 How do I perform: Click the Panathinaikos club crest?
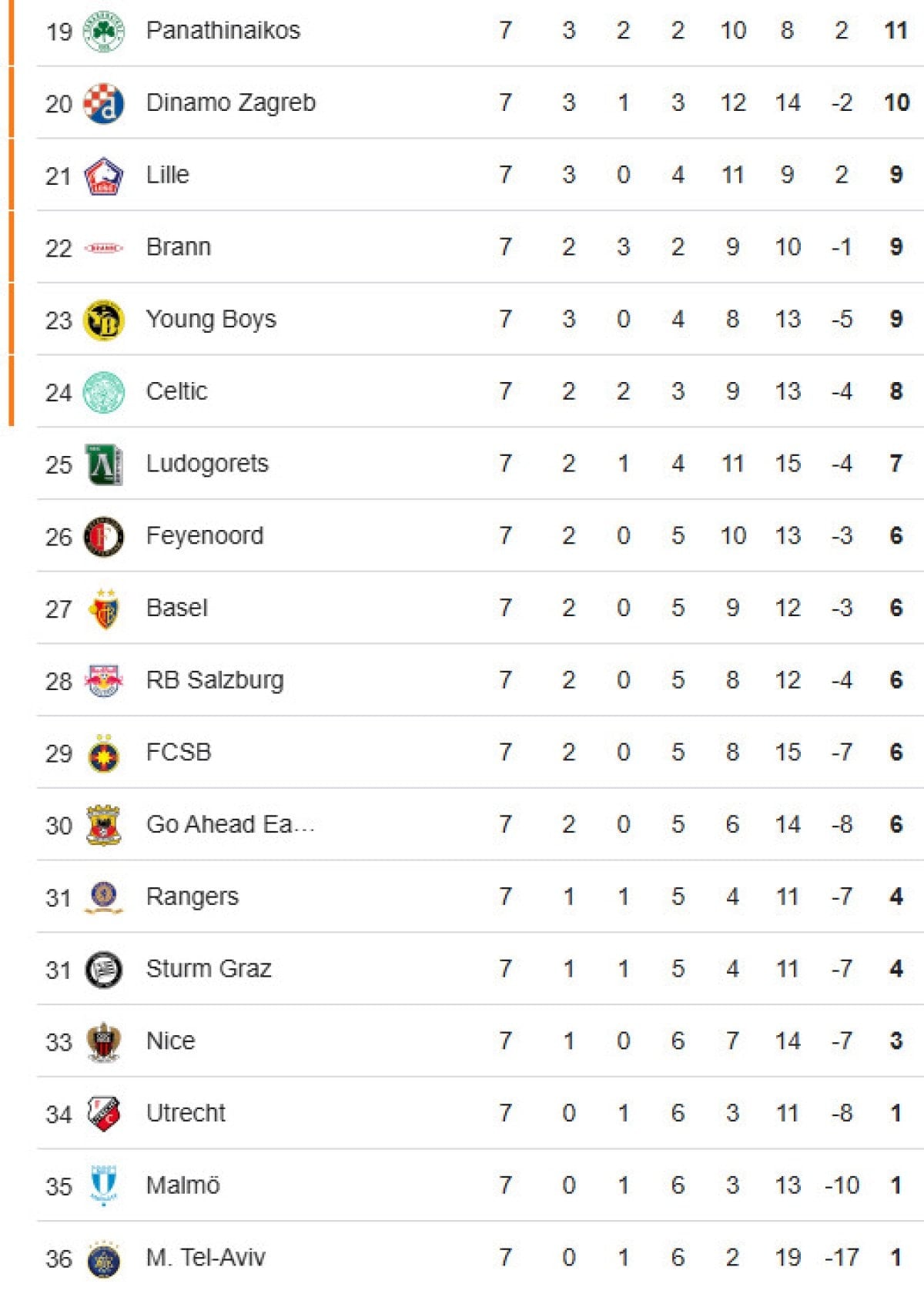coord(103,31)
